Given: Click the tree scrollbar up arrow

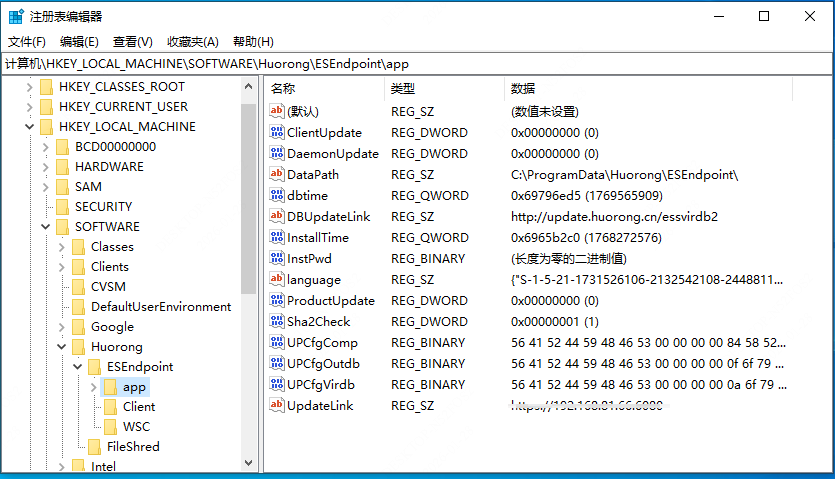Looking at the screenshot, I should click(248, 86).
